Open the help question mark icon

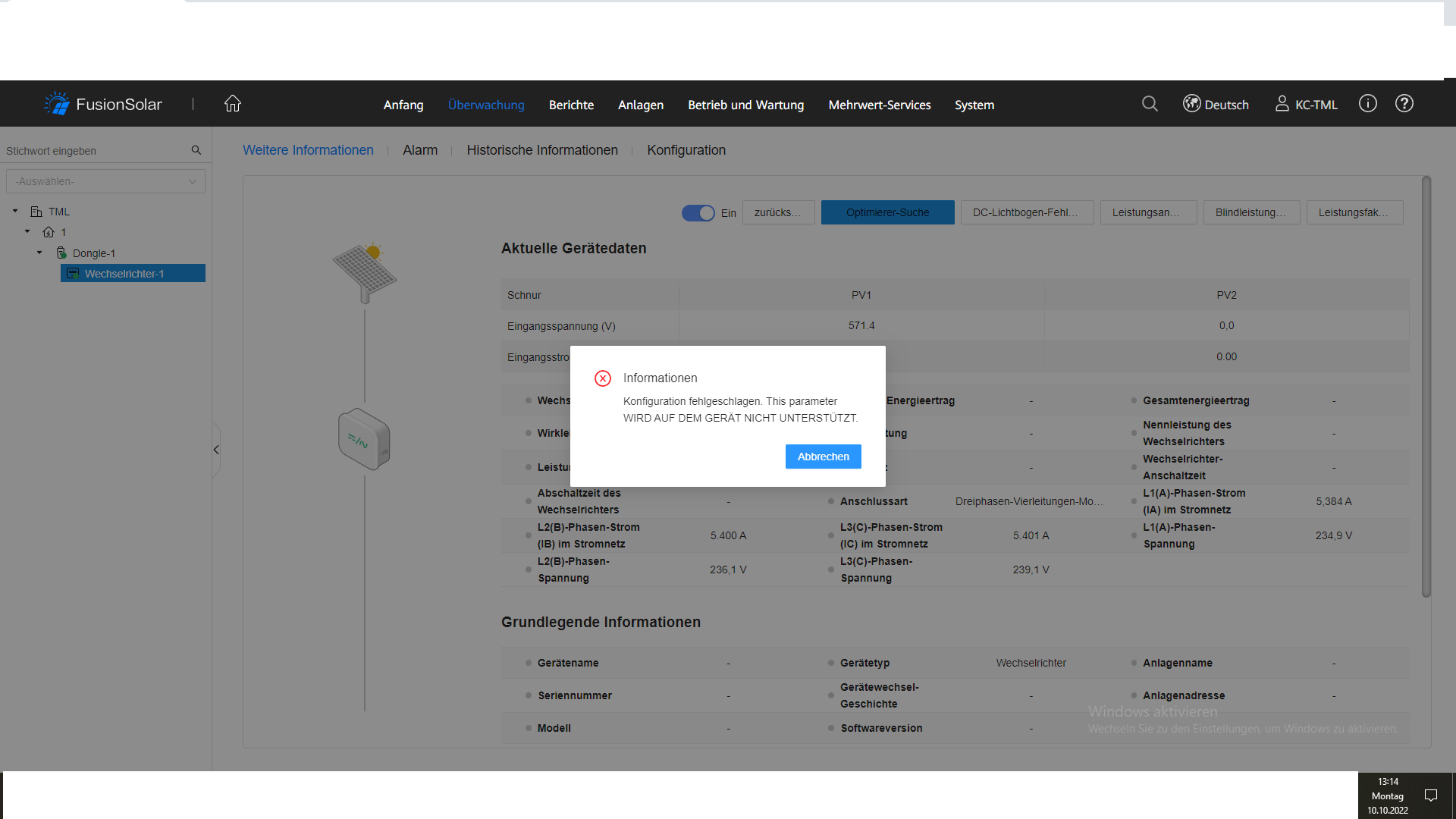pyautogui.click(x=1404, y=104)
